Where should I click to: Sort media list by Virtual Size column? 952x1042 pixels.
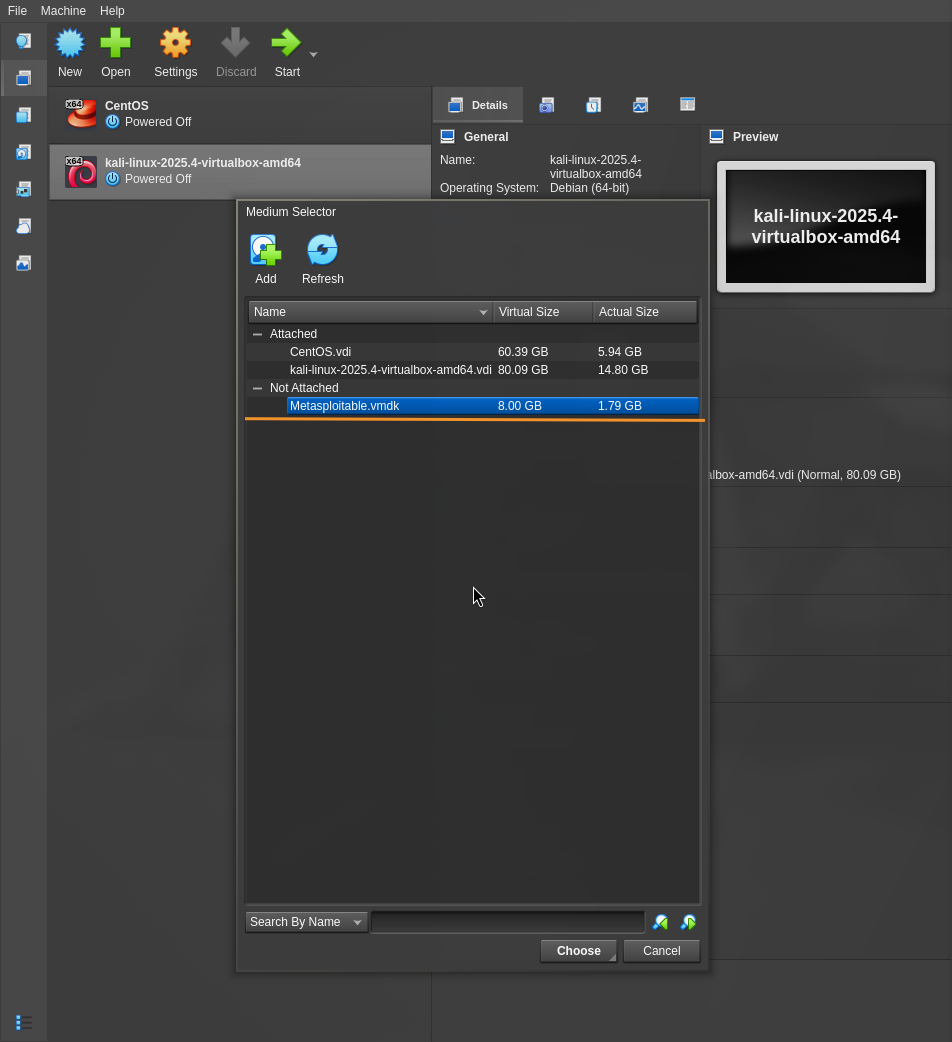point(543,312)
